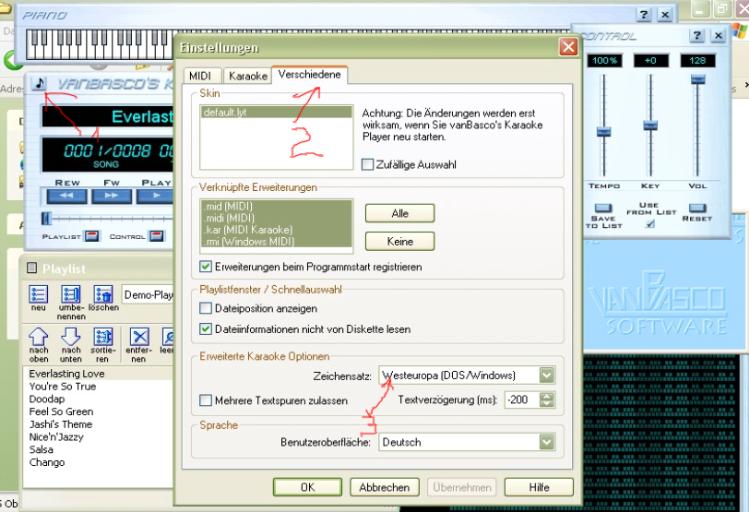Select 'You're So True' in the playlist
The image size is (749, 512).
(63, 386)
